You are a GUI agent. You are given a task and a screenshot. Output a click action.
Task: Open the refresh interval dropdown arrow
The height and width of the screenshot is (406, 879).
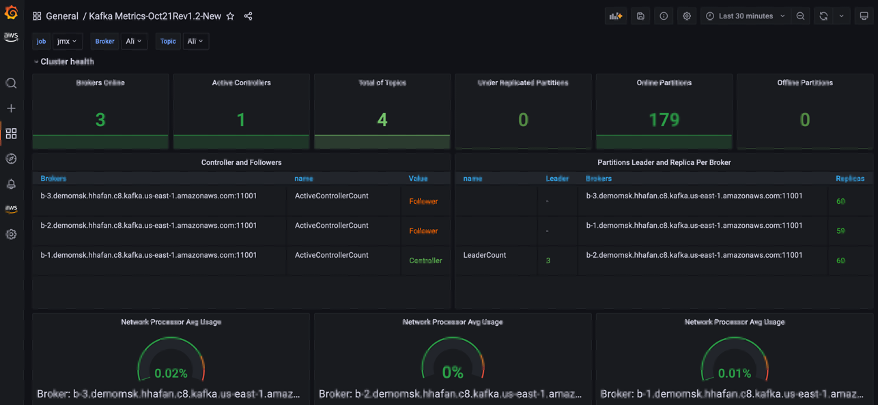coord(841,16)
